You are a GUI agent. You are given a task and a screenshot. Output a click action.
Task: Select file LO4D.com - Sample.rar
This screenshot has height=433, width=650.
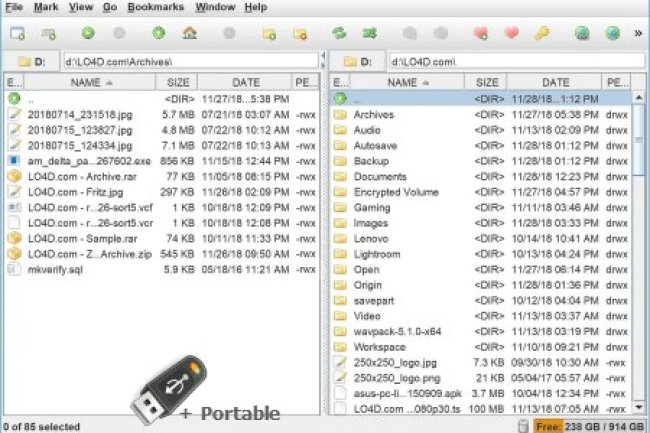tap(162, 238)
